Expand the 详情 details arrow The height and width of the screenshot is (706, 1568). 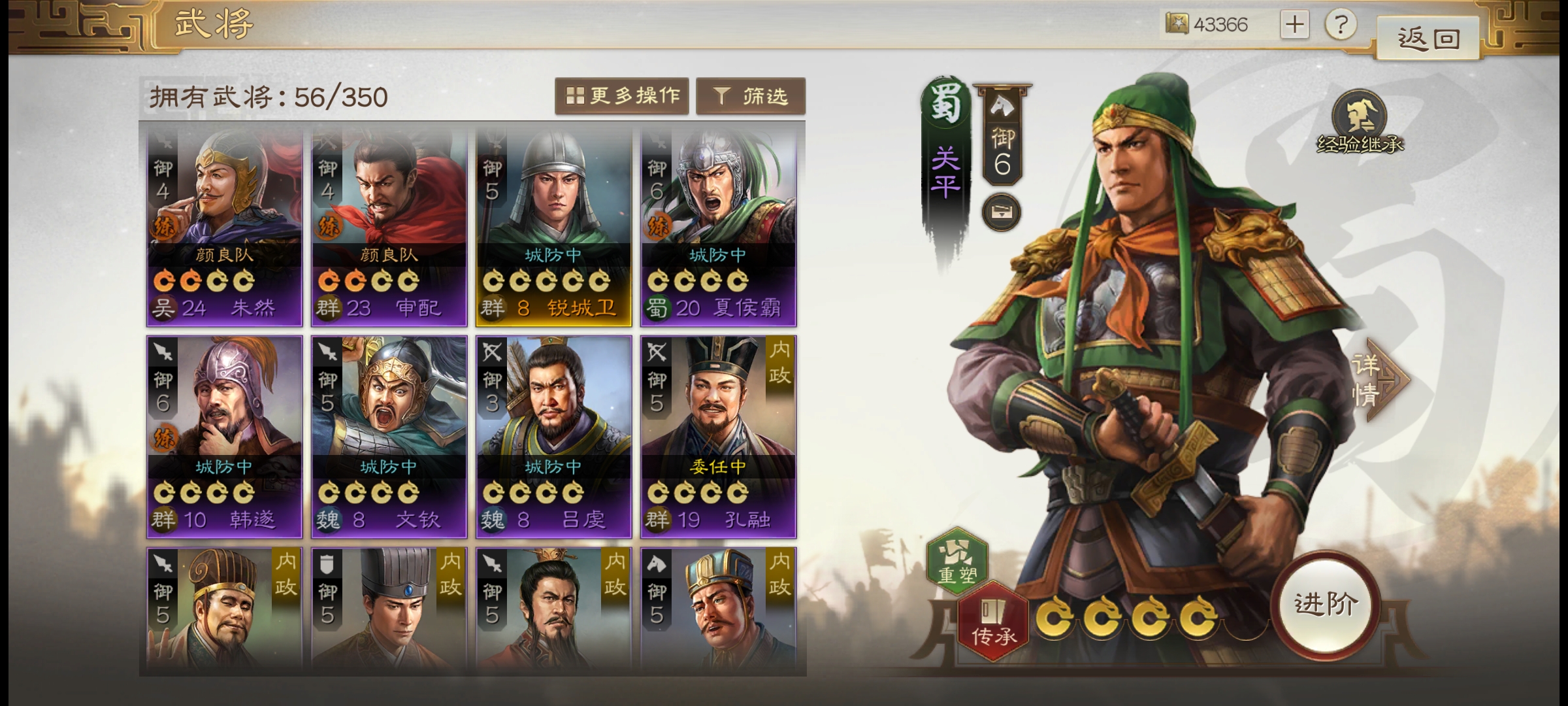click(1379, 380)
